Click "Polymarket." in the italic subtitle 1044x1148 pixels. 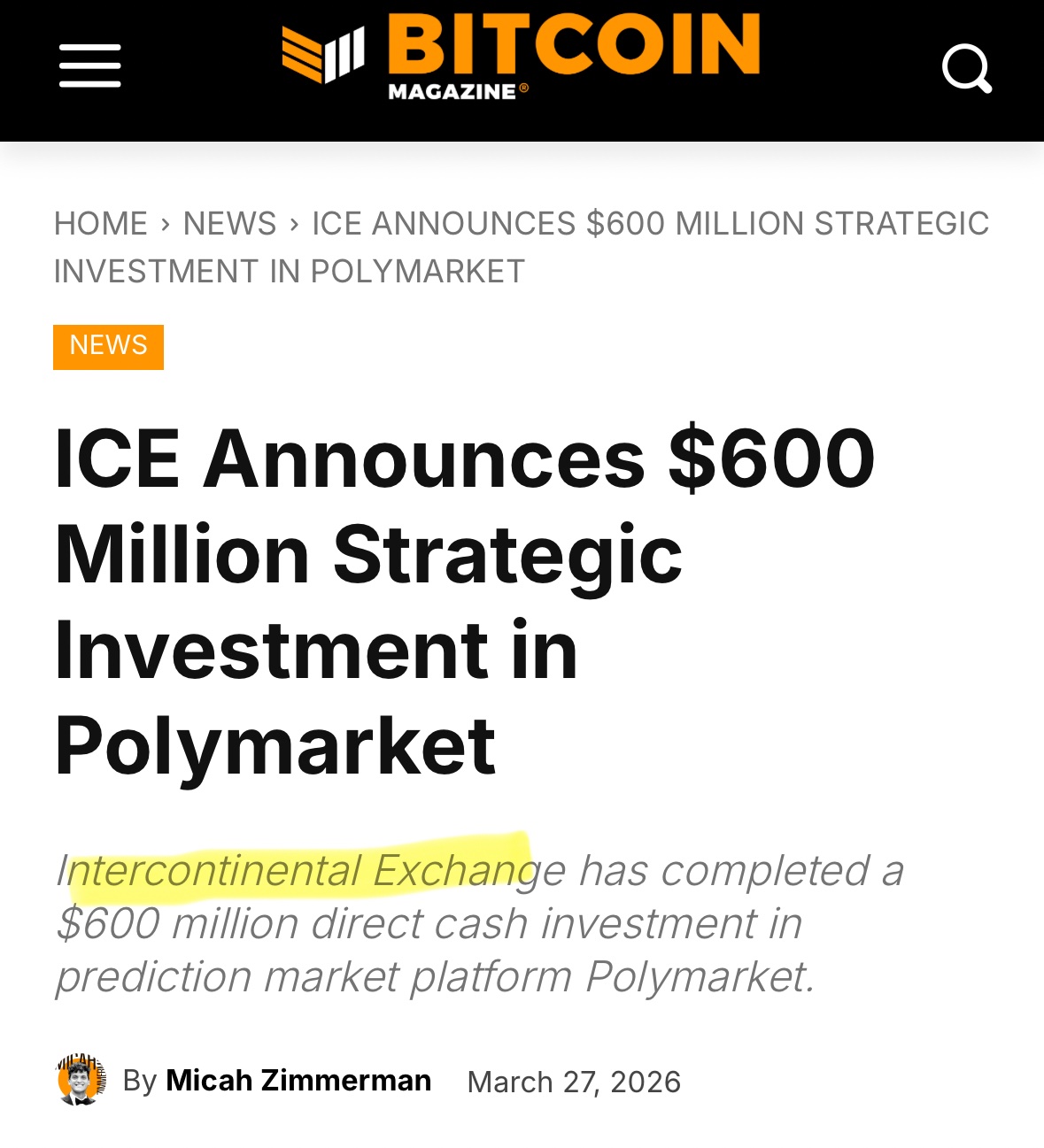tap(700, 977)
